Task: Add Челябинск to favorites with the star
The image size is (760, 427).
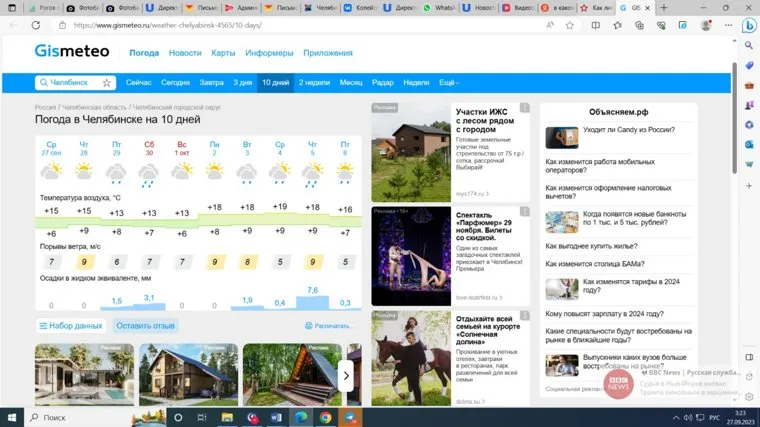Action: tap(107, 82)
